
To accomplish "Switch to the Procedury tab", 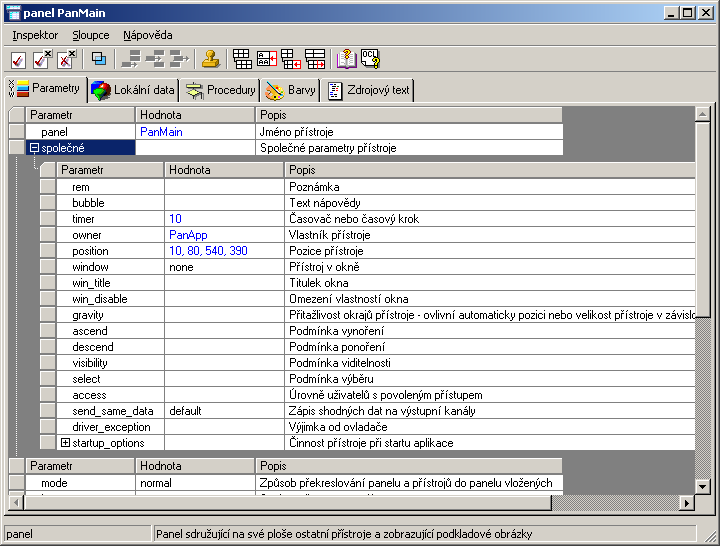I will [x=222, y=90].
